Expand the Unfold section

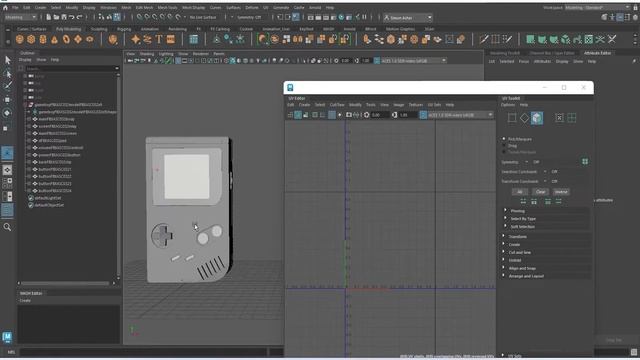(x=514, y=260)
